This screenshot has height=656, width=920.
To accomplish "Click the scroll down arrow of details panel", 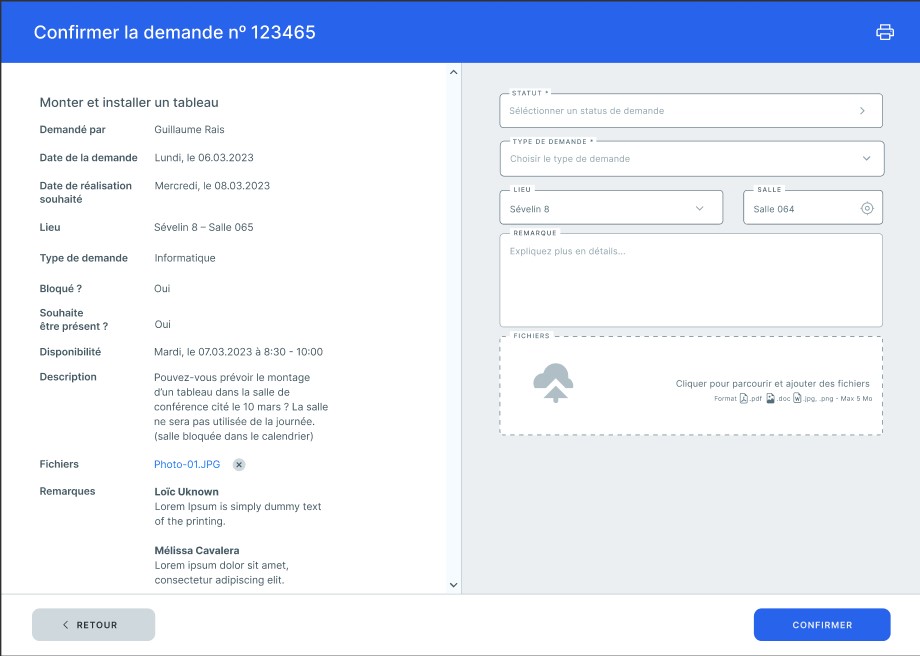I will tap(453, 585).
